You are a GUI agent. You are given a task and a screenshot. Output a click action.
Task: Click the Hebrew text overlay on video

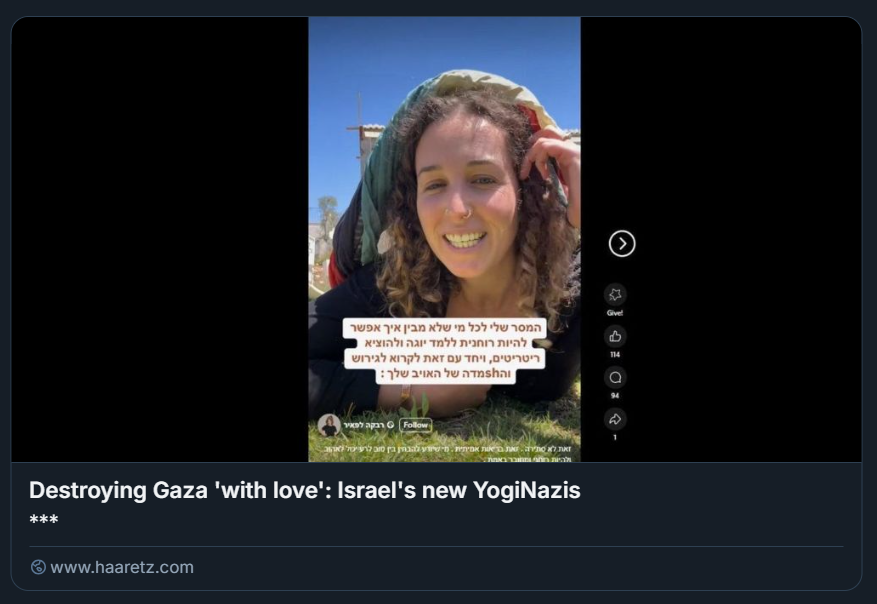[x=445, y=351]
